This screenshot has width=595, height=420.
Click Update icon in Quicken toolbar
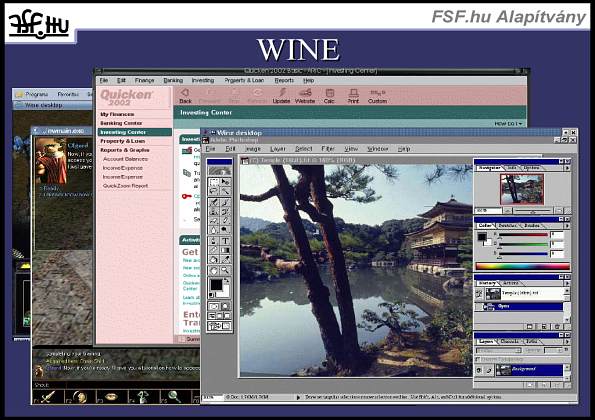[281, 96]
